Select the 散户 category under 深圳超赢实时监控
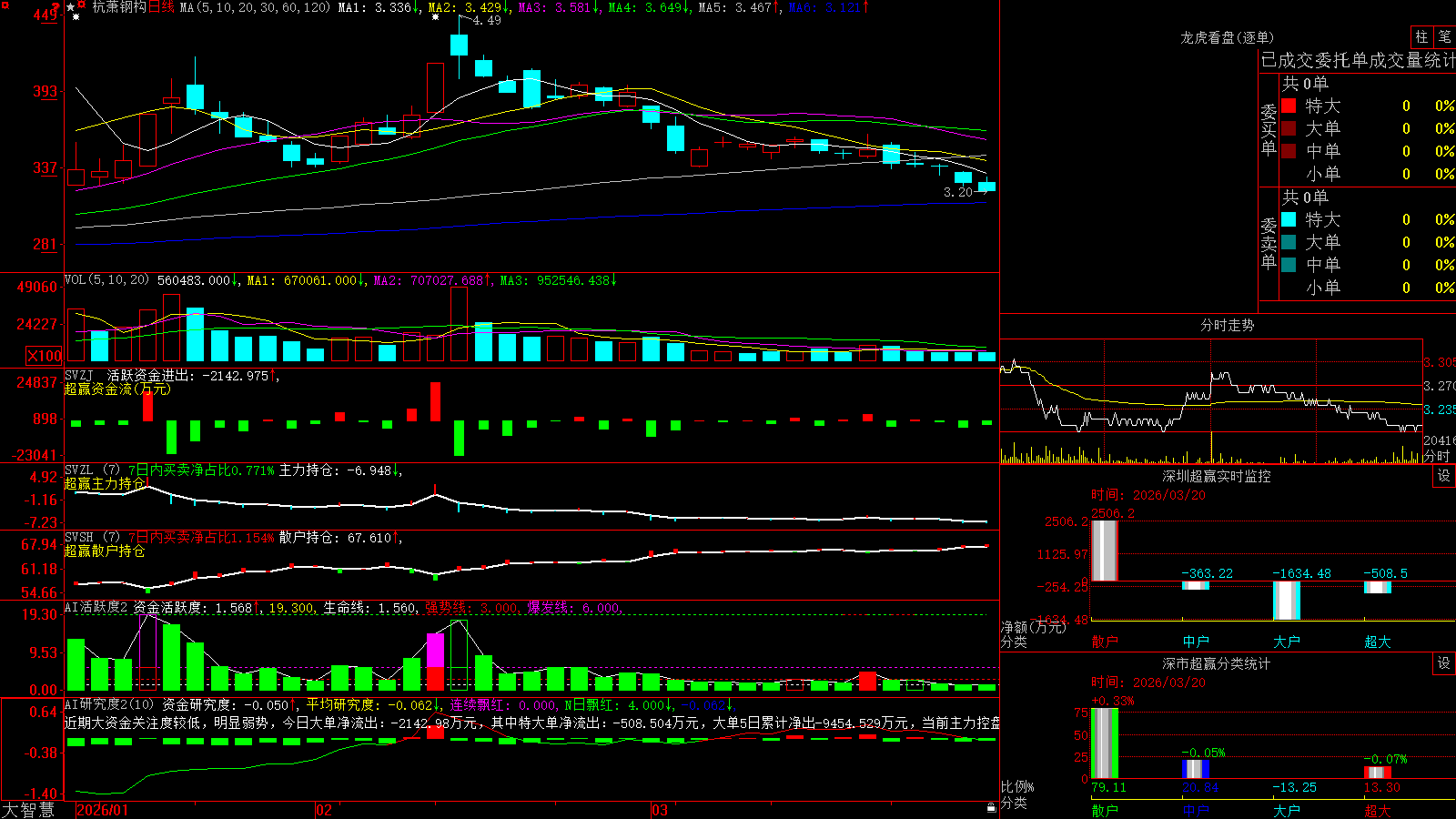This screenshot has width=1456, height=819. coord(1105,642)
